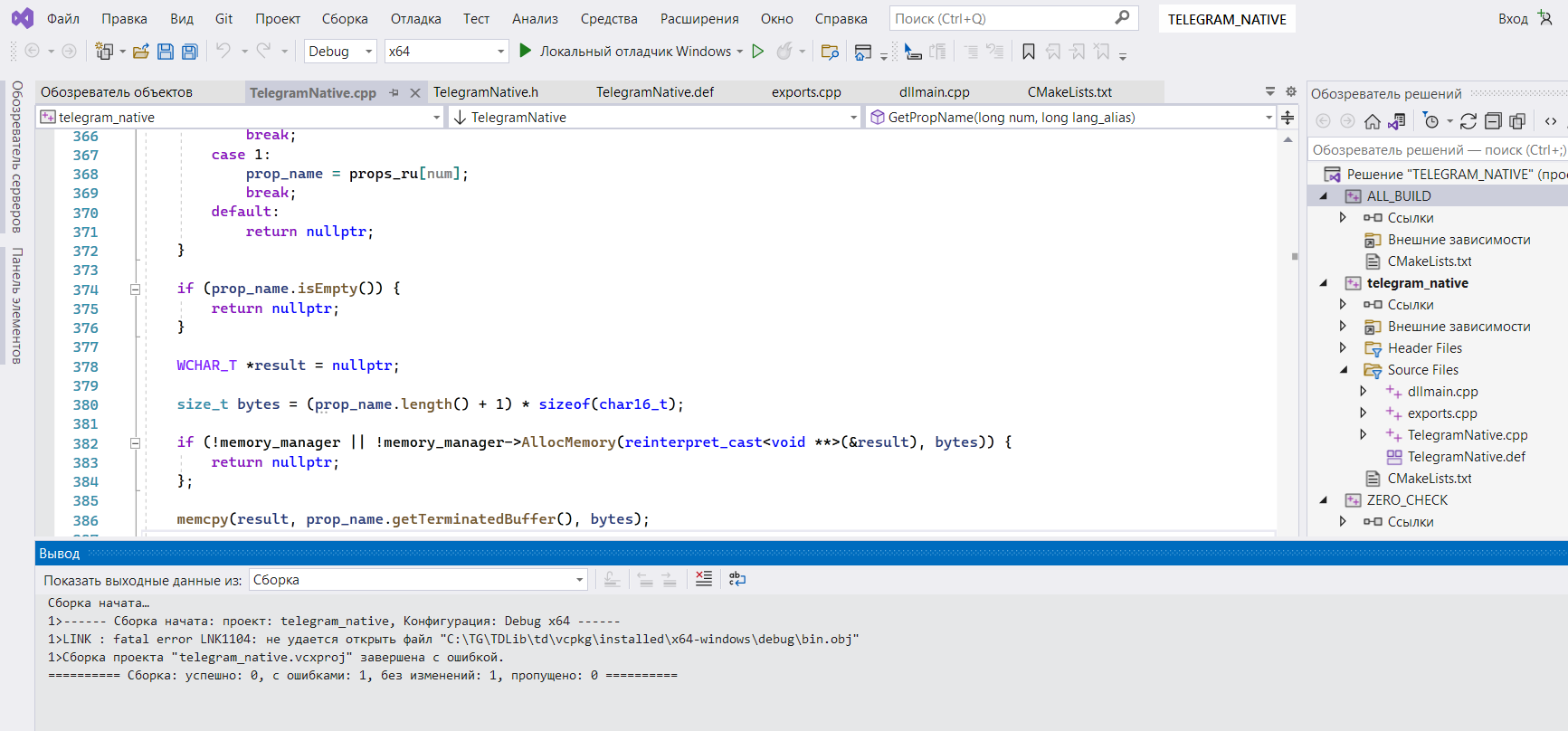Click the pending changes filter clock icon
This screenshot has height=731, width=1568.
tap(1430, 121)
